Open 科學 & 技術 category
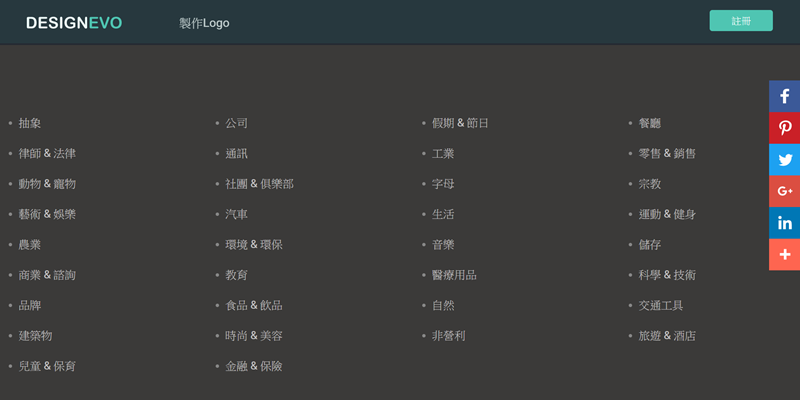 pyautogui.click(x=667, y=275)
